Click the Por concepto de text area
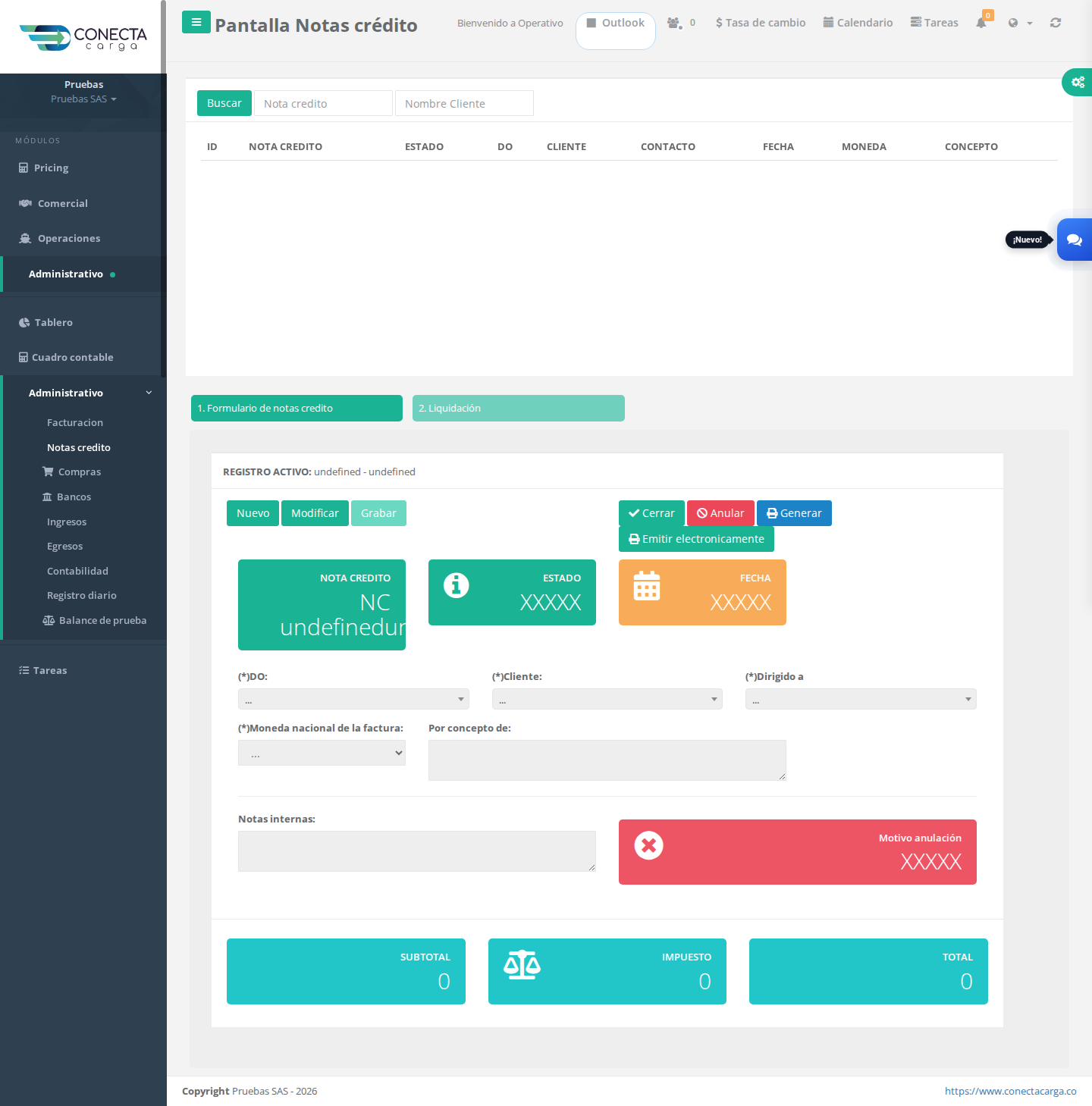The width and height of the screenshot is (1092, 1106). click(x=607, y=760)
